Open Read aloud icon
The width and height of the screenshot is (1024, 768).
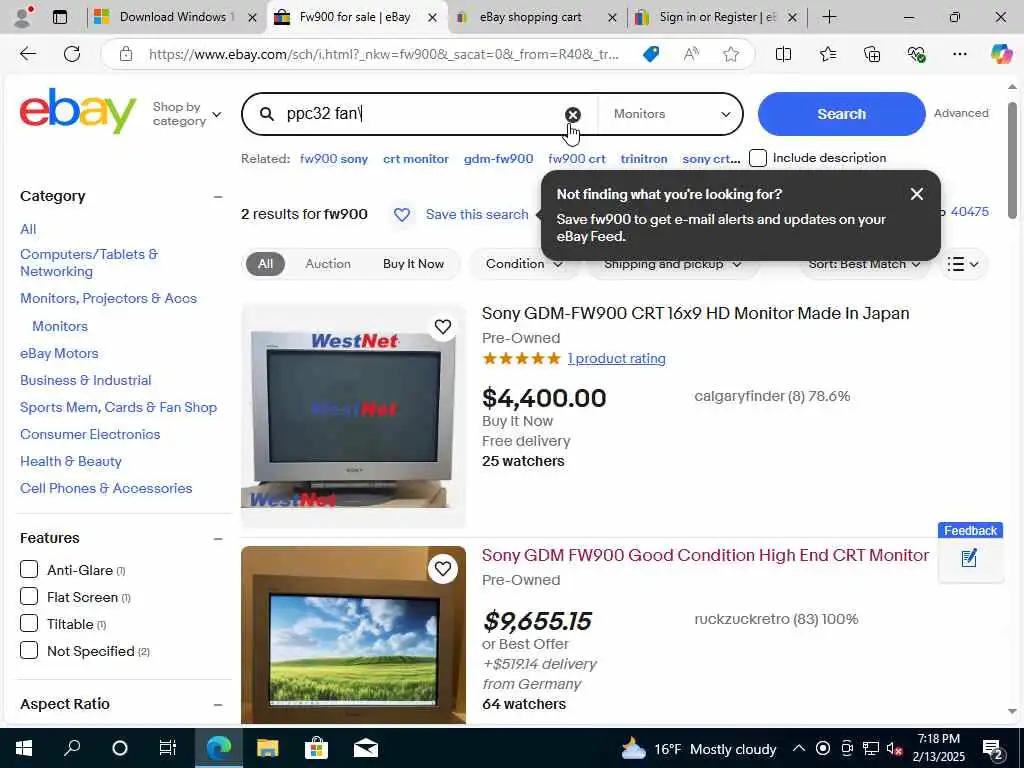click(690, 54)
